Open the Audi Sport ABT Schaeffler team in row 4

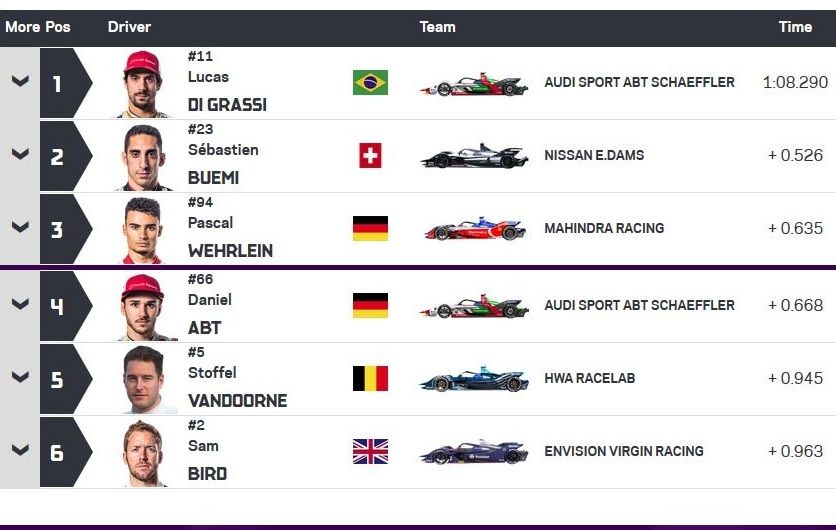pyautogui.click(x=639, y=305)
